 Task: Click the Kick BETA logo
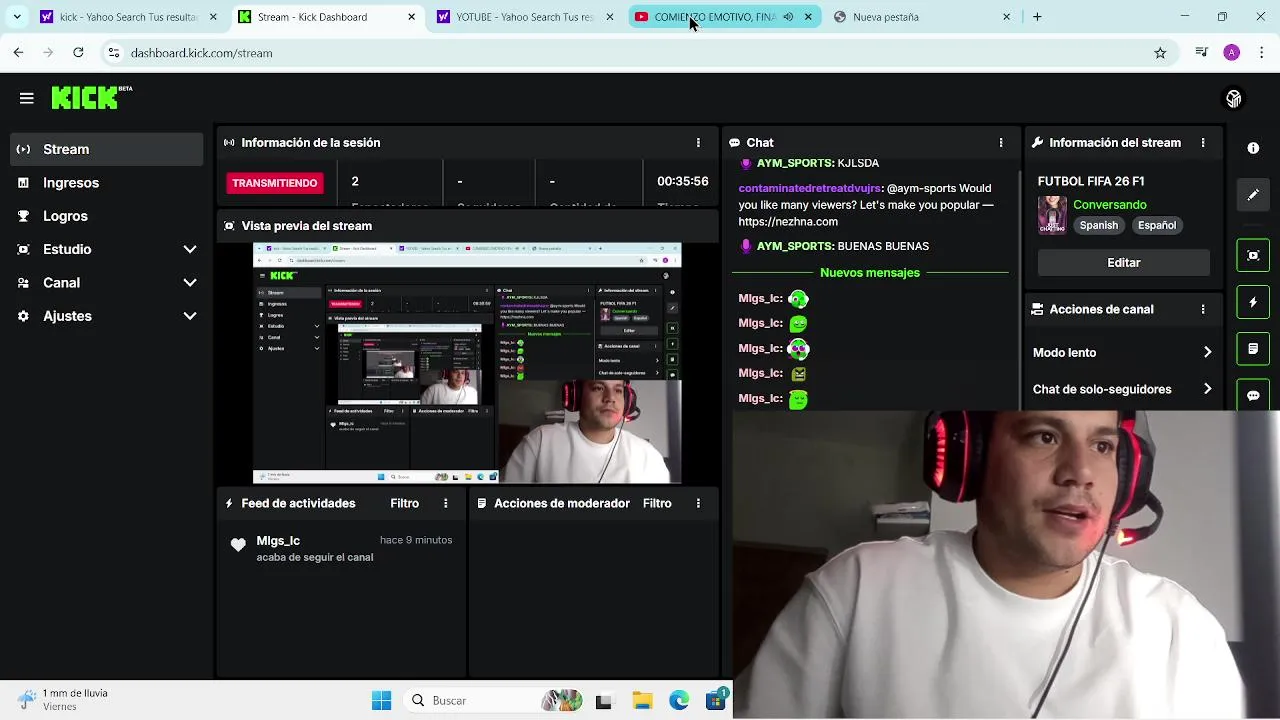coord(91,97)
